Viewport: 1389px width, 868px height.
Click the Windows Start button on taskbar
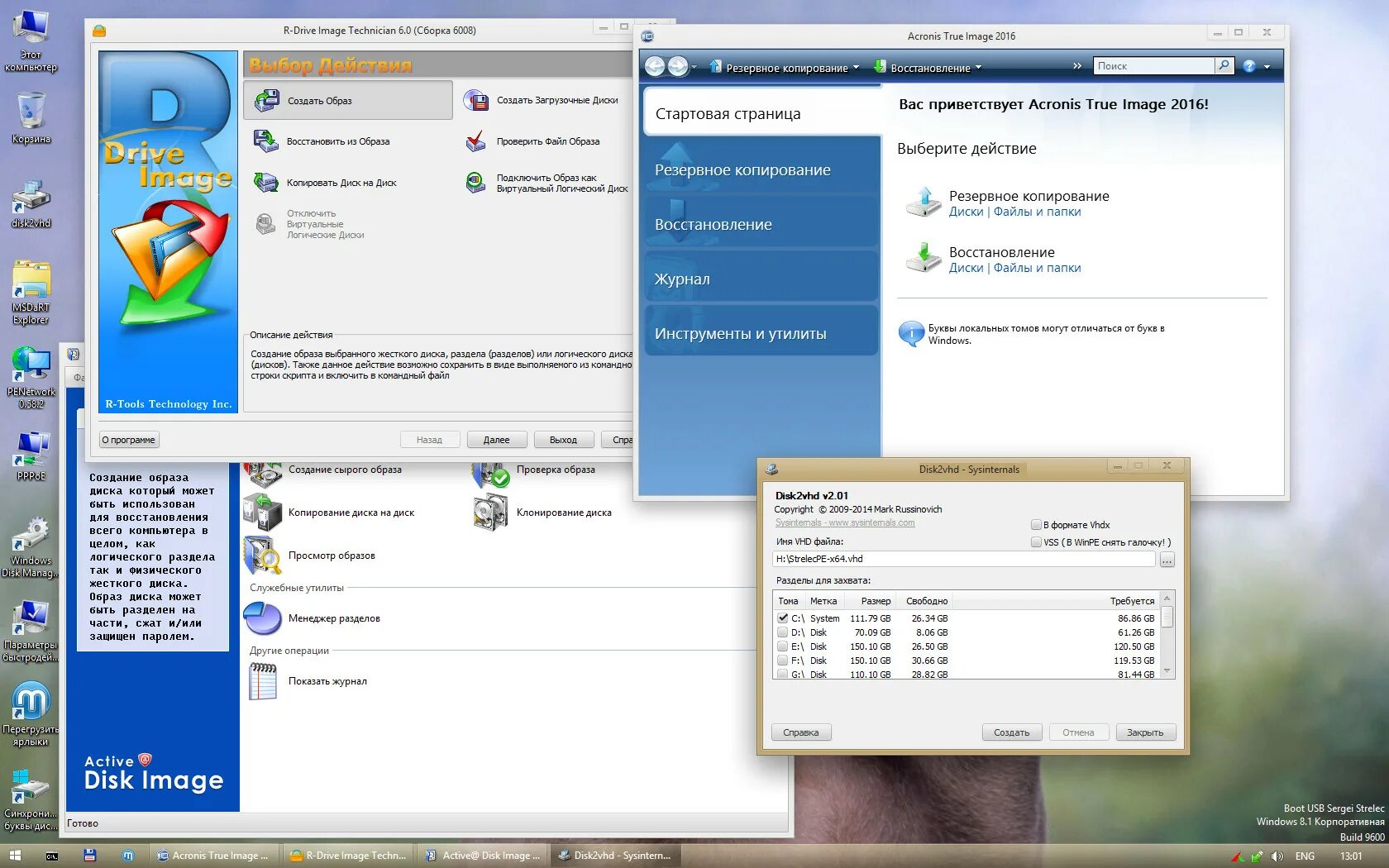click(x=14, y=856)
